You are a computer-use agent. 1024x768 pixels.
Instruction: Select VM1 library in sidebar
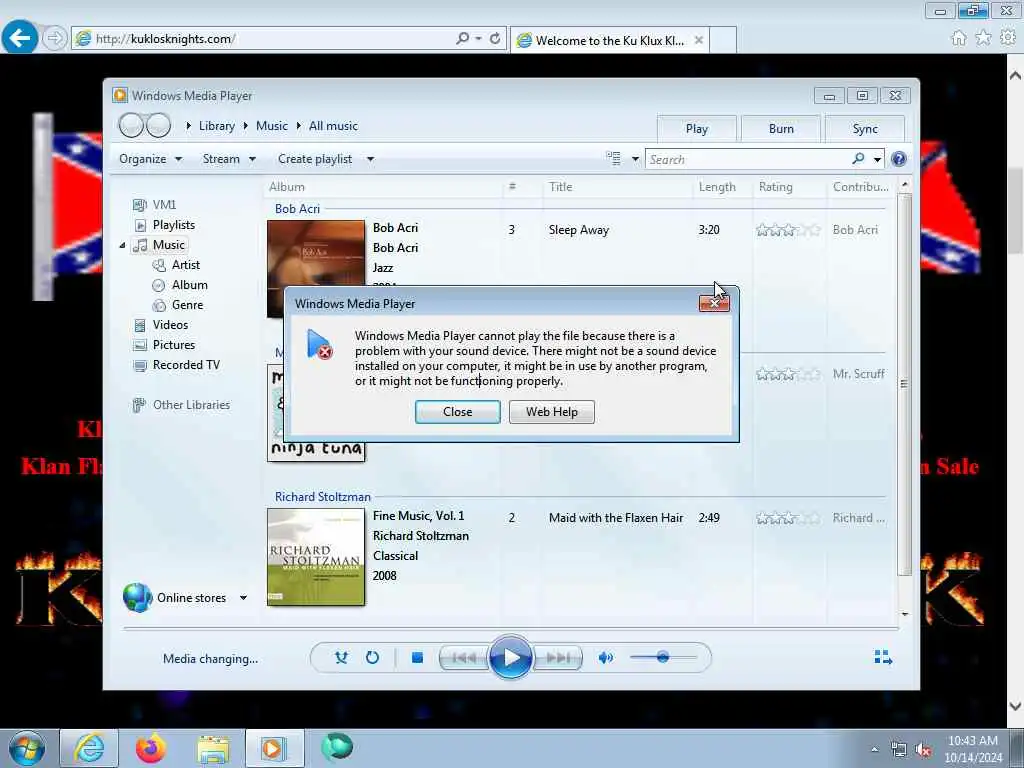pyautogui.click(x=155, y=204)
